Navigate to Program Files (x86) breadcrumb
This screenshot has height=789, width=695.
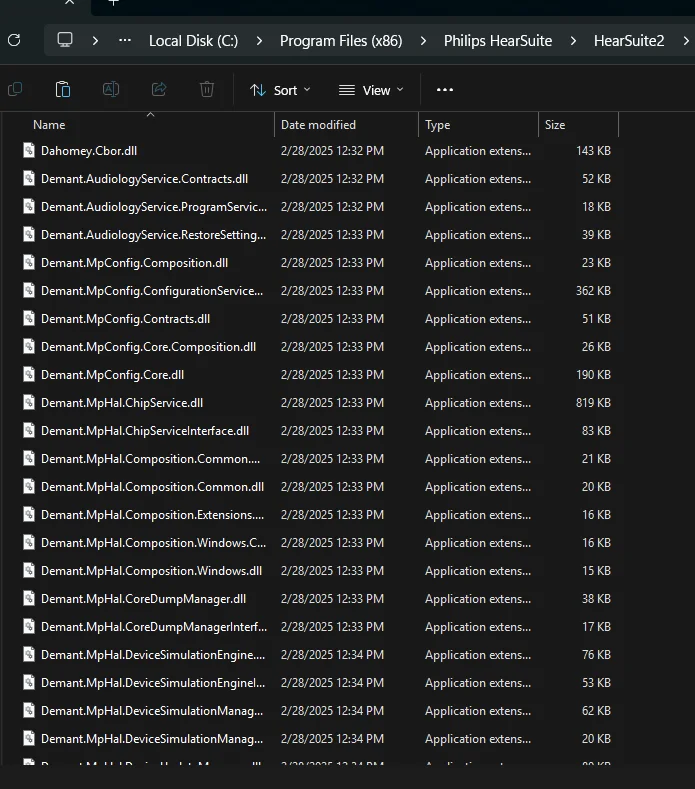(341, 41)
